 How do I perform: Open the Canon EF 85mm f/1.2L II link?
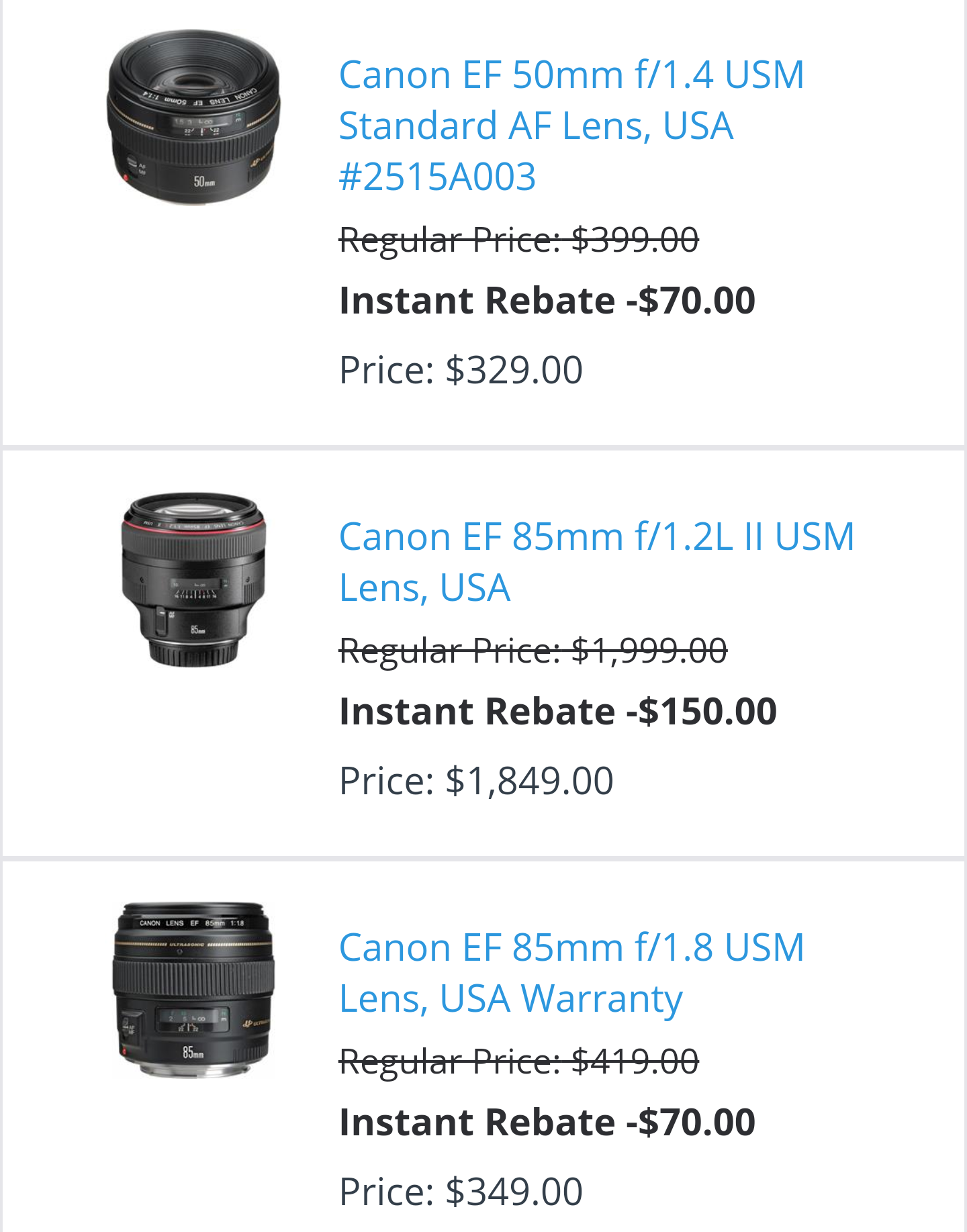[596, 537]
